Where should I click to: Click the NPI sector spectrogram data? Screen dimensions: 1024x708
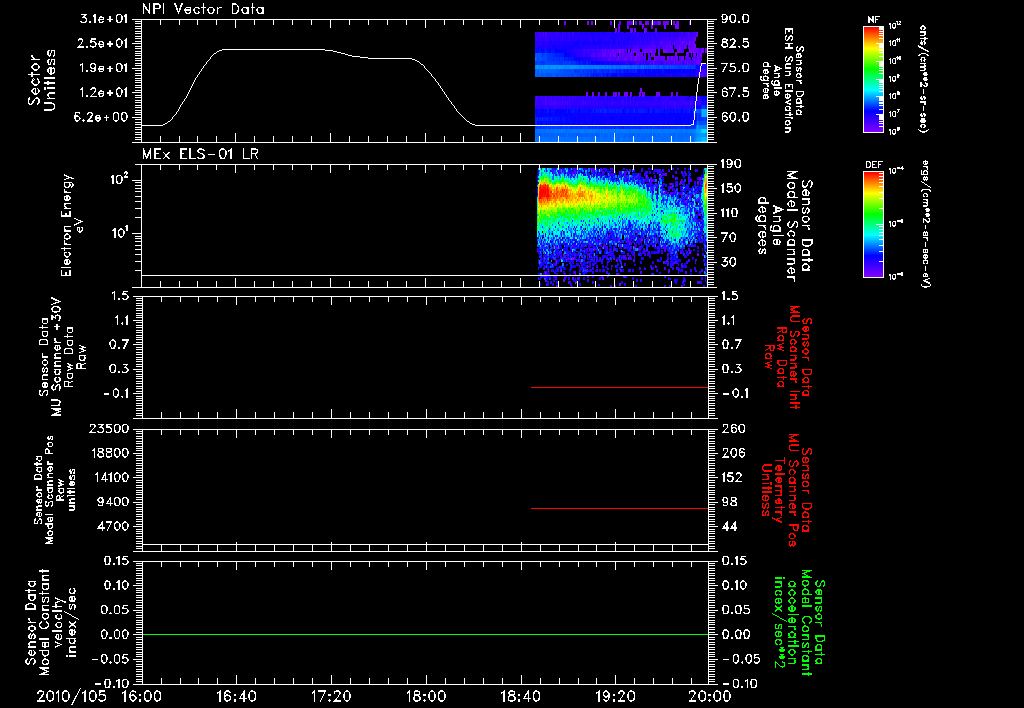620,80
